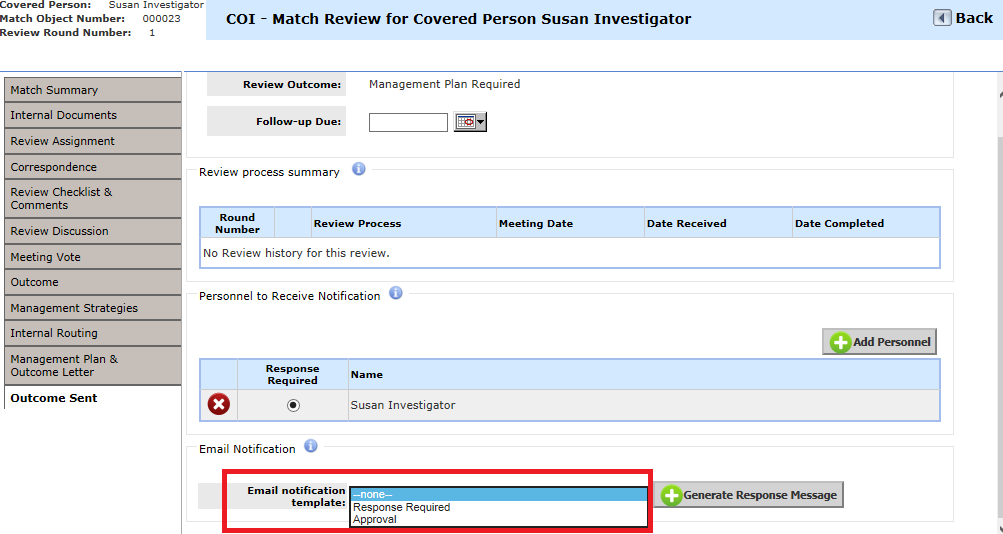Click the Round Number column header
Screen dimensions: 1003x534
pos(237,223)
